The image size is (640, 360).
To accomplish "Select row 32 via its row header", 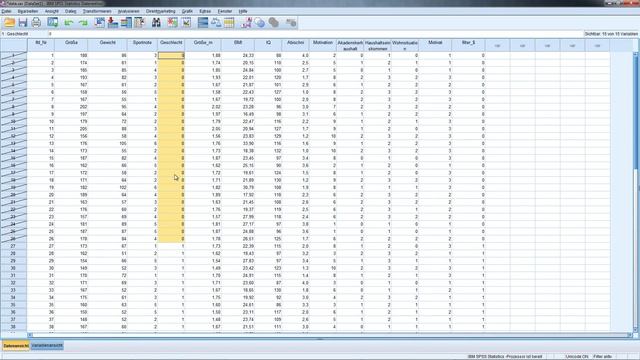I will click(13, 283).
